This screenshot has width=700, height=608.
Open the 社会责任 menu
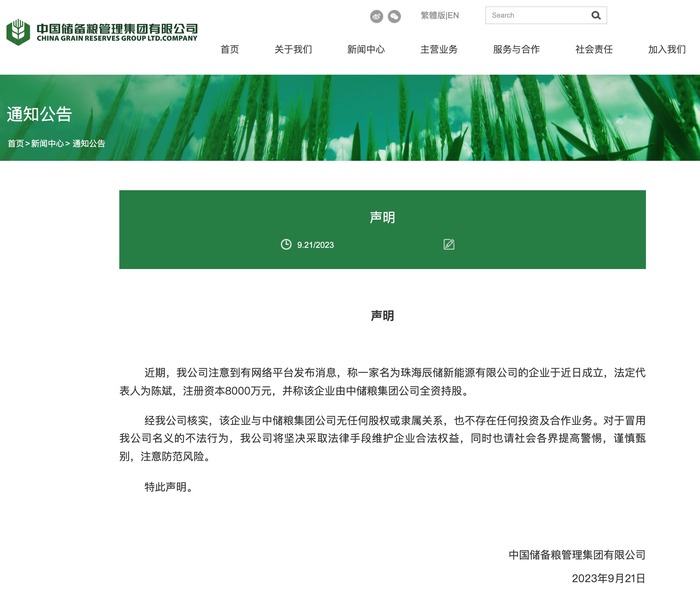coord(594,49)
